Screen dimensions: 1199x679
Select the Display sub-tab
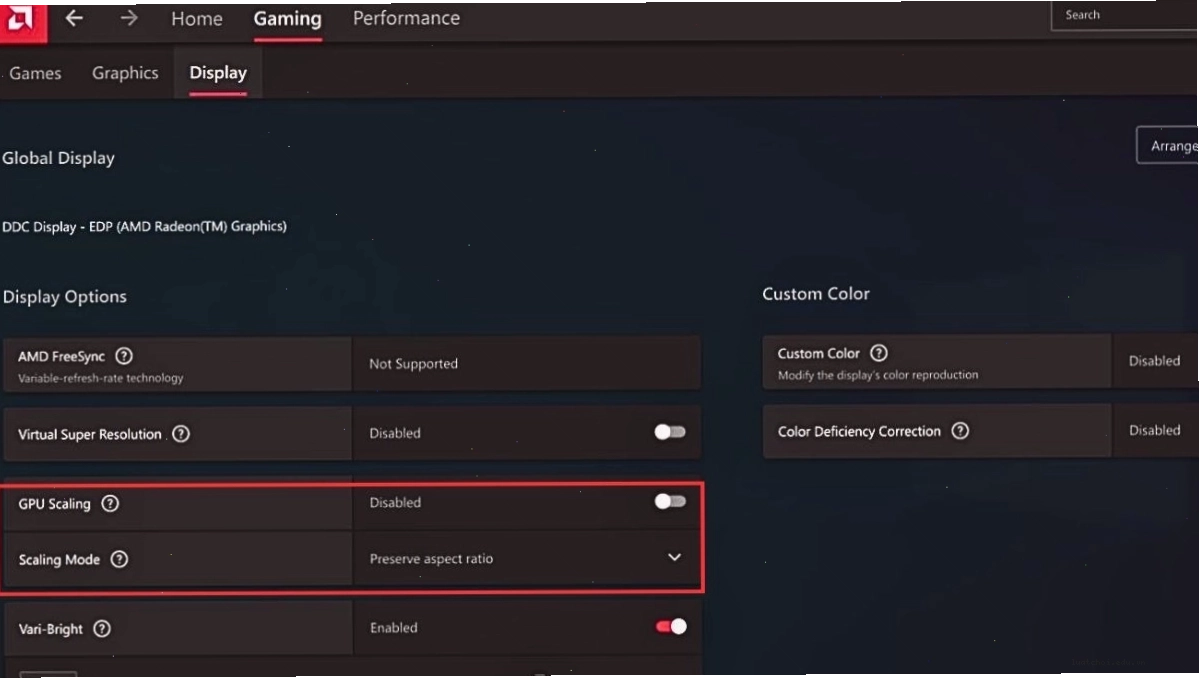218,73
